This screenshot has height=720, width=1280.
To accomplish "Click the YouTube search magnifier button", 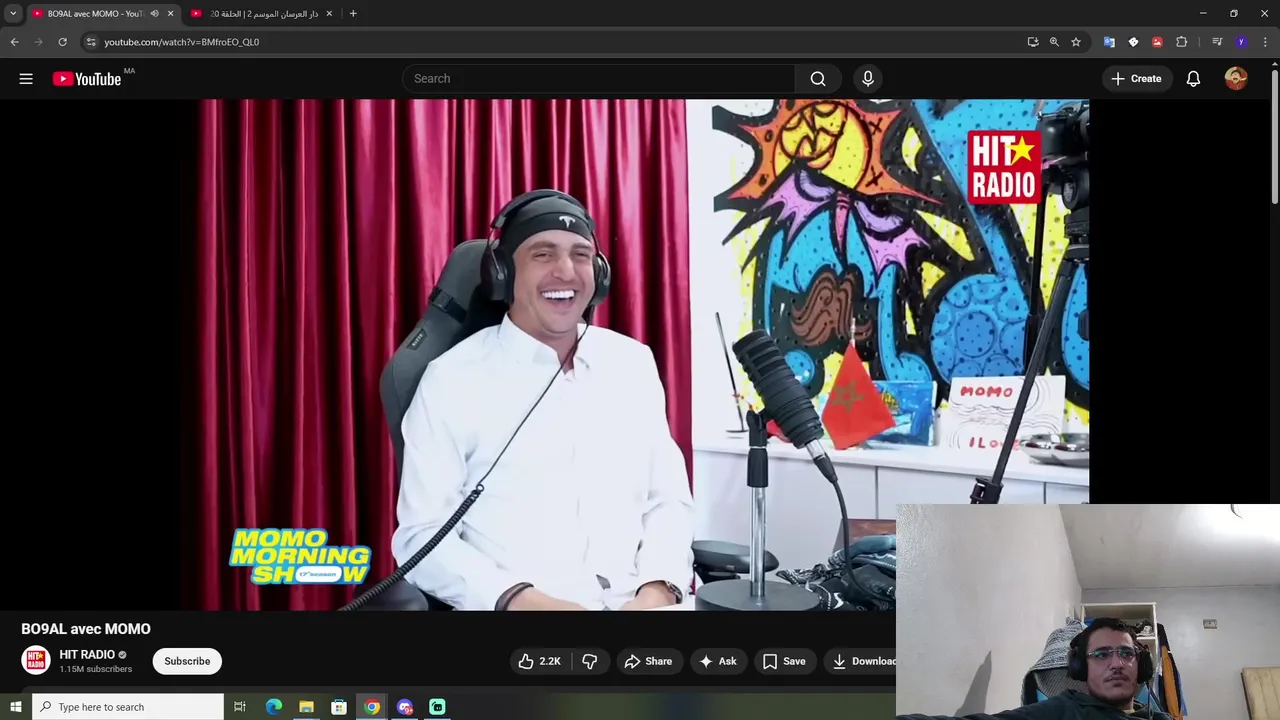I will coord(818,79).
